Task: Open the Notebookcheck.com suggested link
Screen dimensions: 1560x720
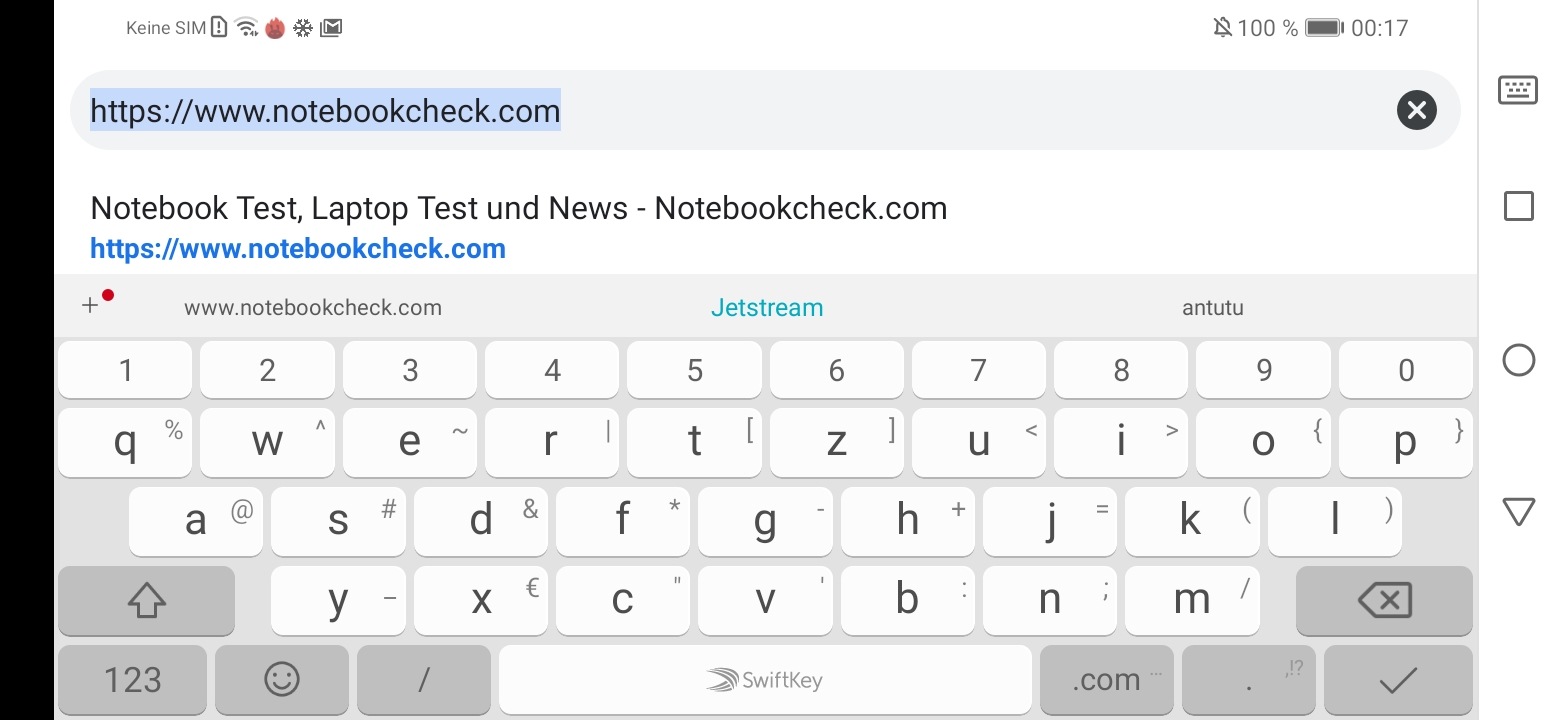Action: [x=518, y=227]
